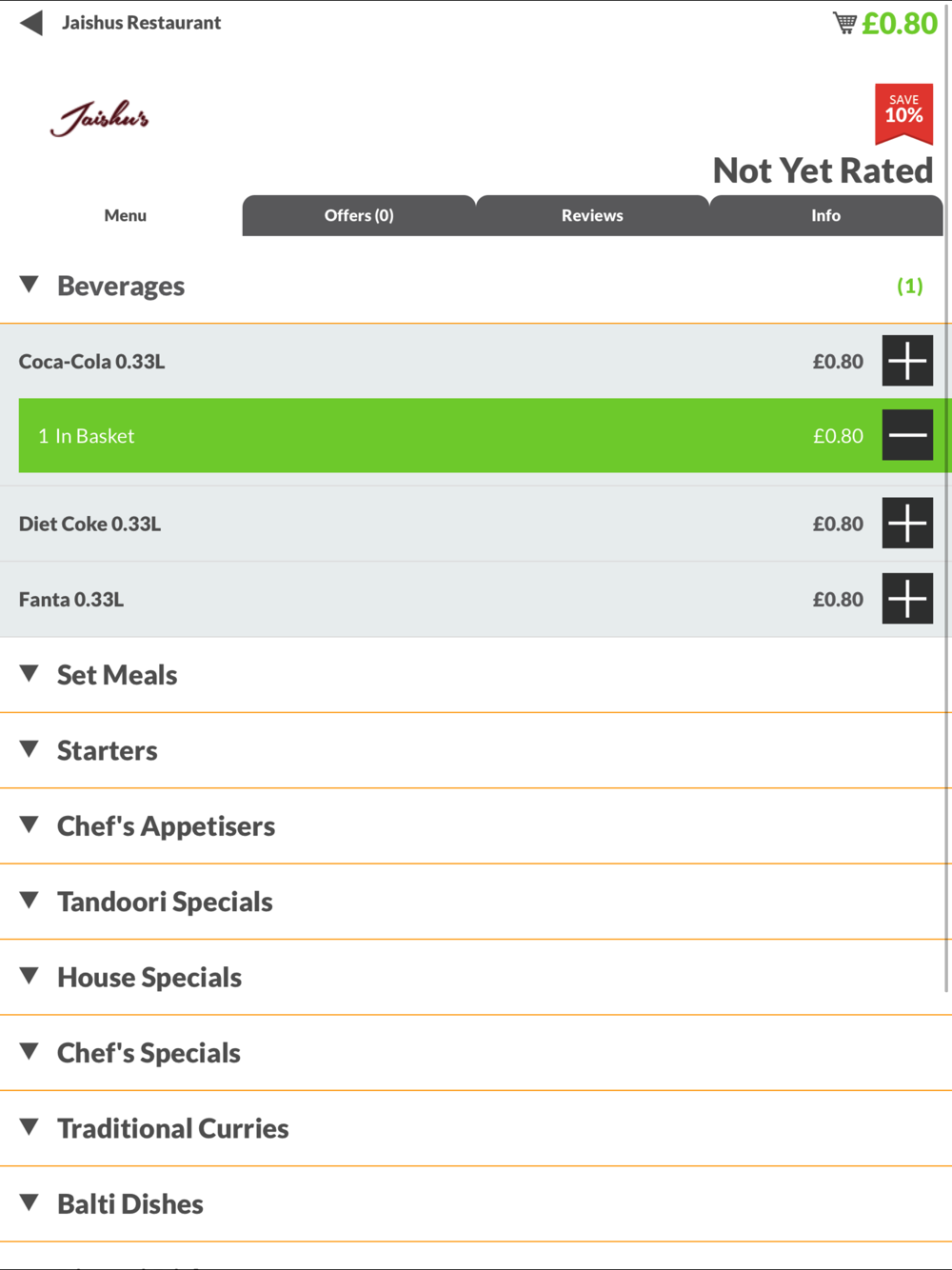Add Diet Coke 0.33L using plus icon
The width and height of the screenshot is (952, 1270).
tap(907, 523)
